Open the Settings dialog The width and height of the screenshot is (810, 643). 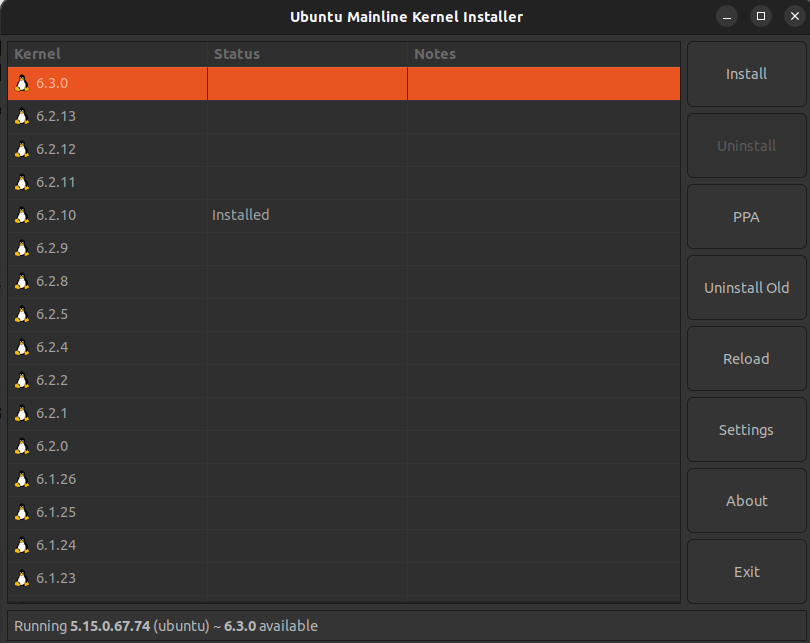click(746, 430)
